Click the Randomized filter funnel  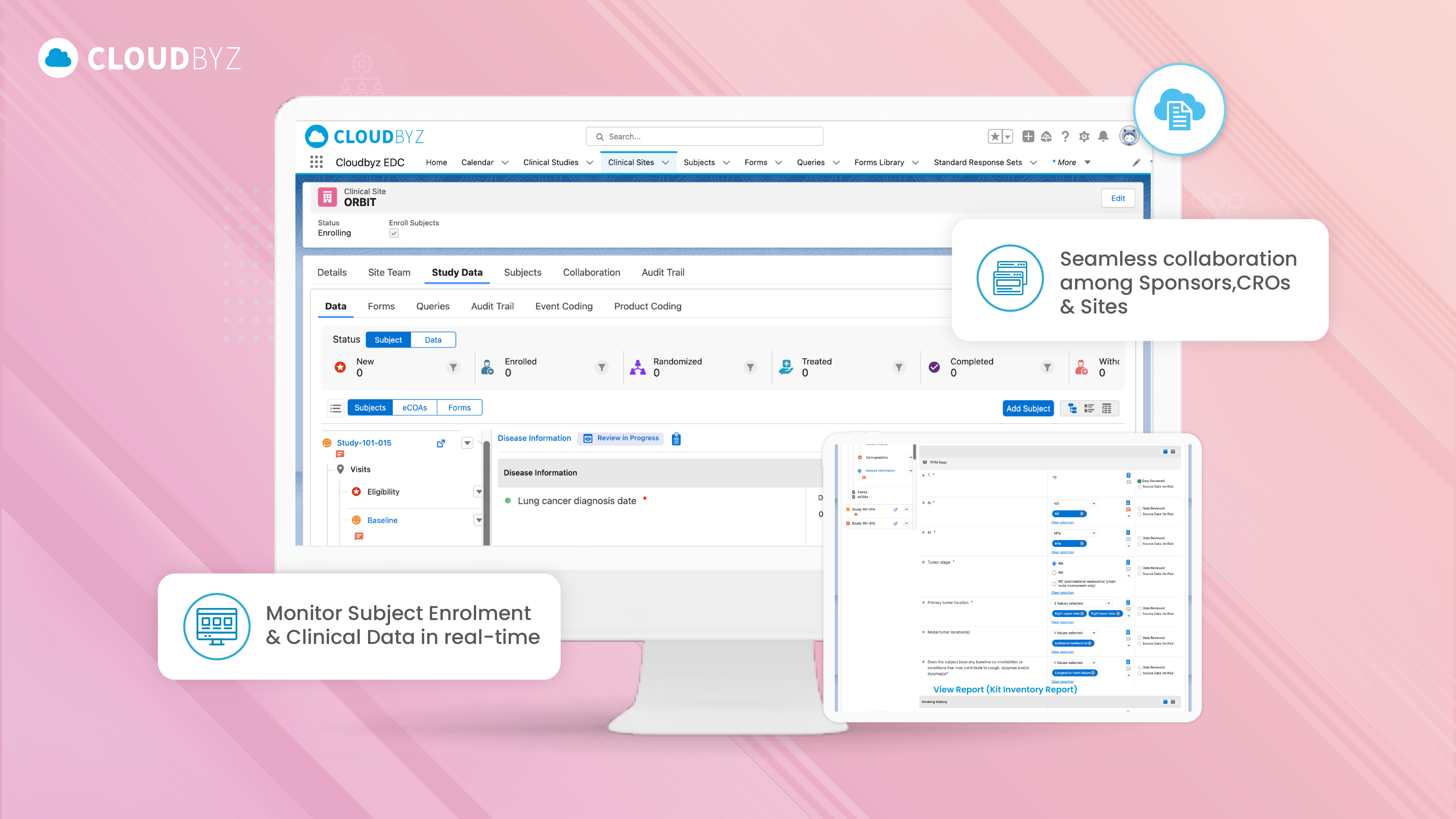pos(750,367)
